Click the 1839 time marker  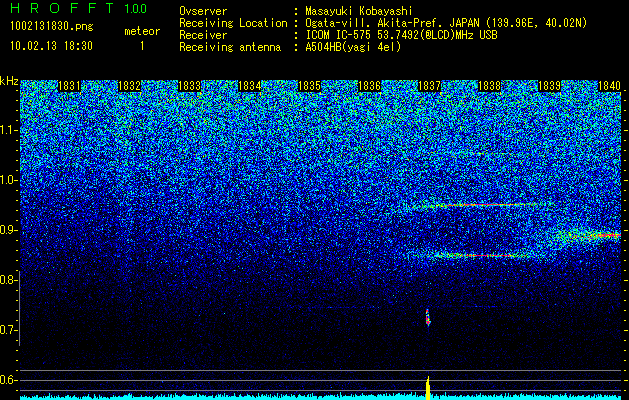click(x=549, y=86)
